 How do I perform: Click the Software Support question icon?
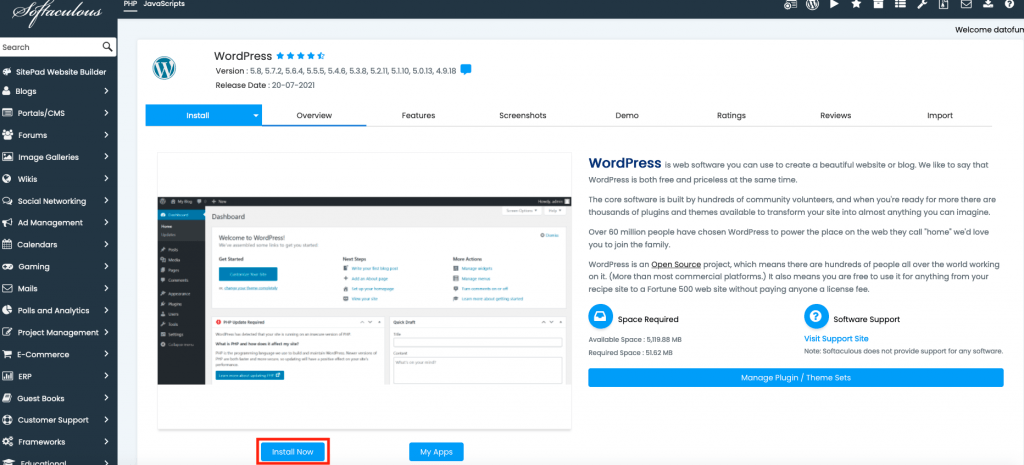coord(816,316)
